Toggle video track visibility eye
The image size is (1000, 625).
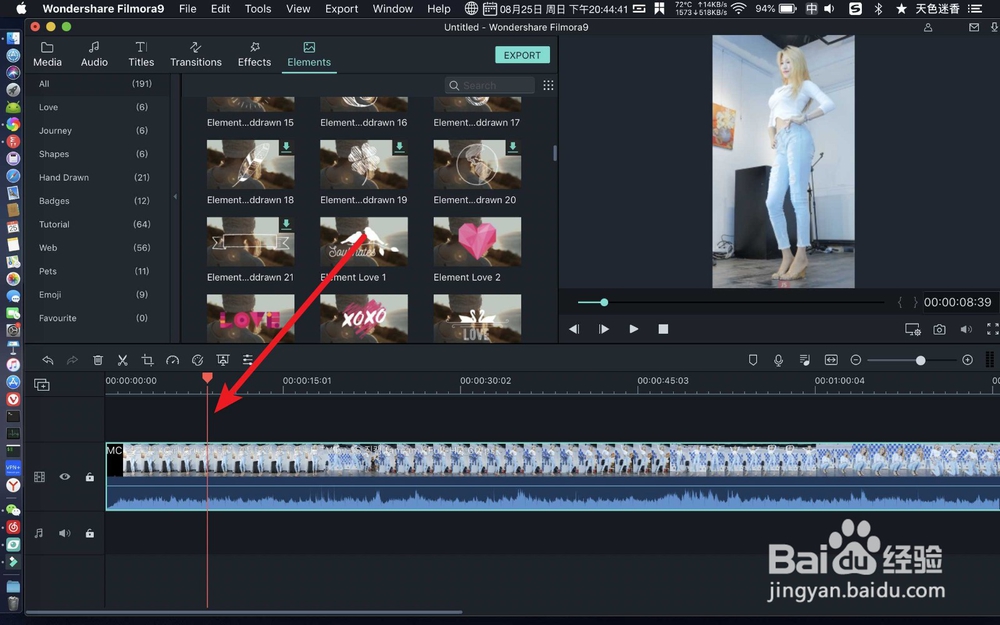[x=65, y=476]
